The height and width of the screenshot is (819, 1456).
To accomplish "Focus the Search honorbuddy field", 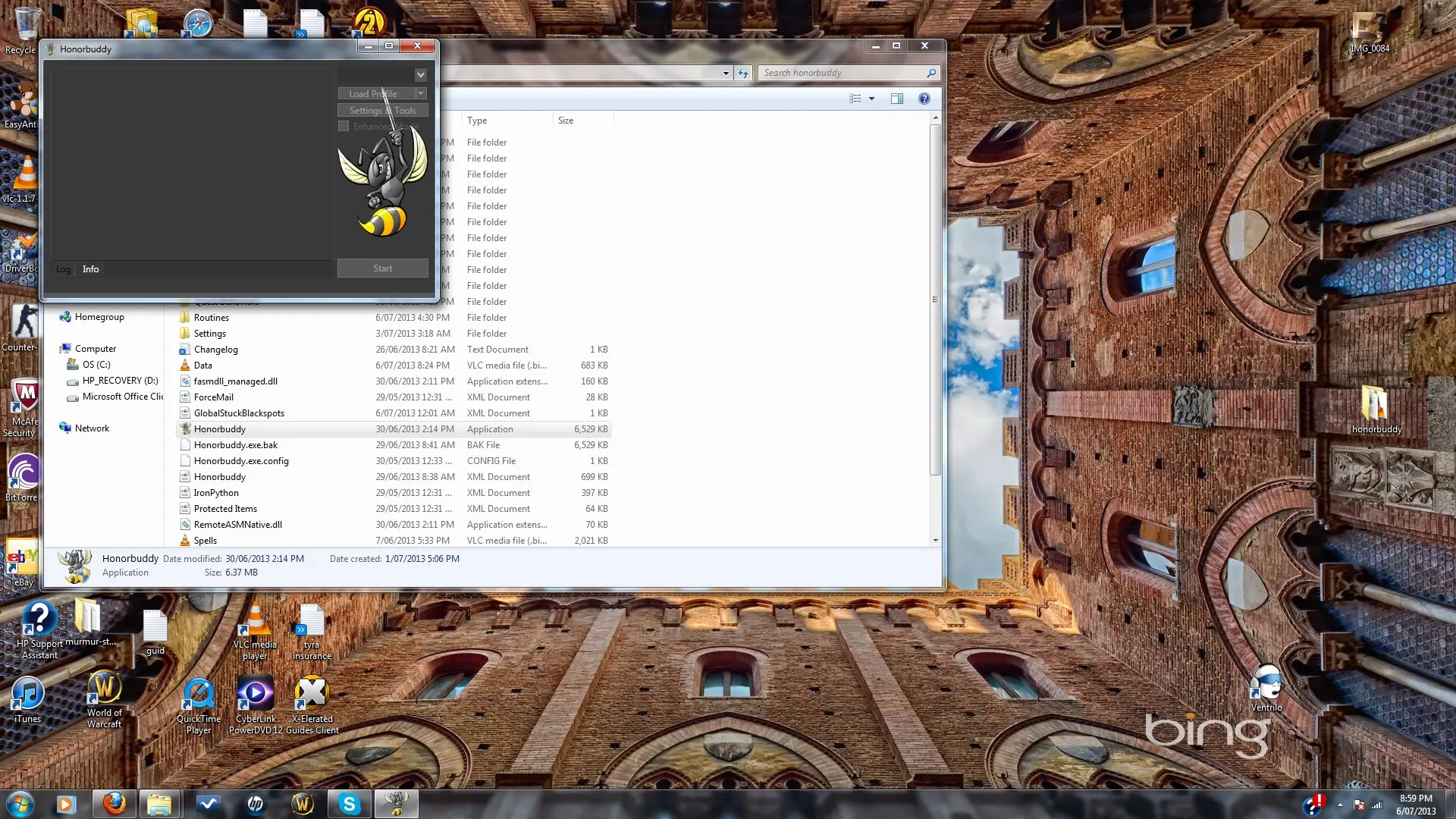I will (842, 73).
